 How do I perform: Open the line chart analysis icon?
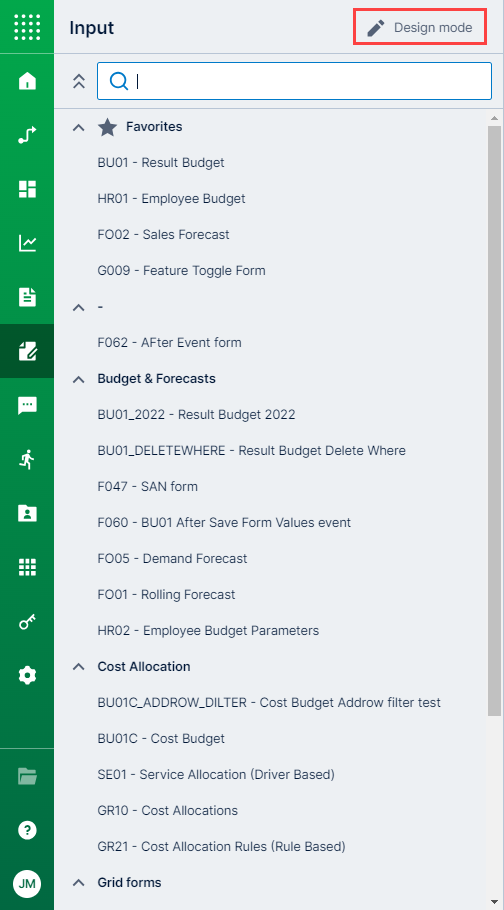27,243
